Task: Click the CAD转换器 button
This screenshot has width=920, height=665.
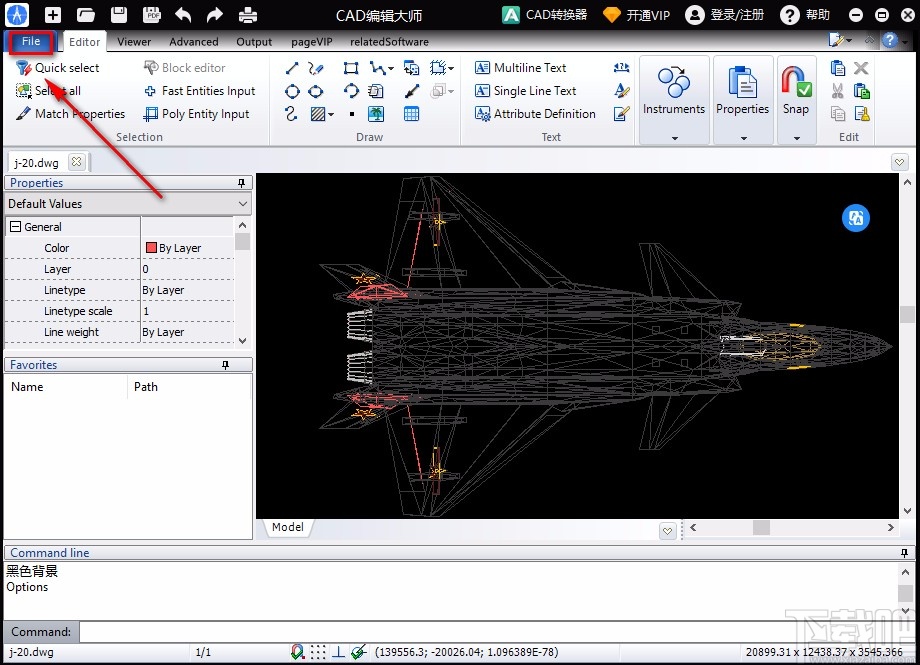Action: [545, 15]
